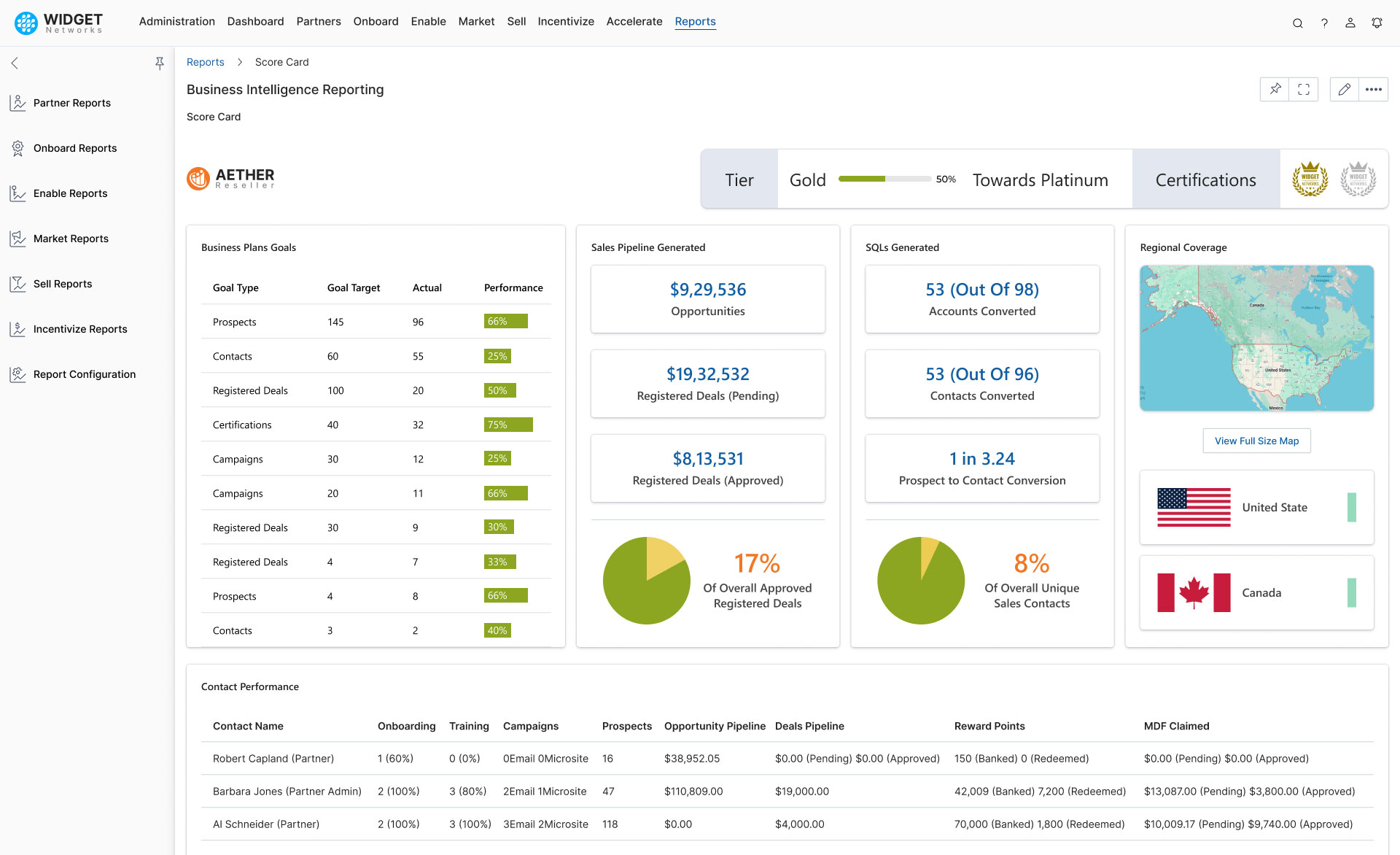Screen dimensions: 1400x855
Task: Open the Partners menu
Action: click(x=318, y=21)
